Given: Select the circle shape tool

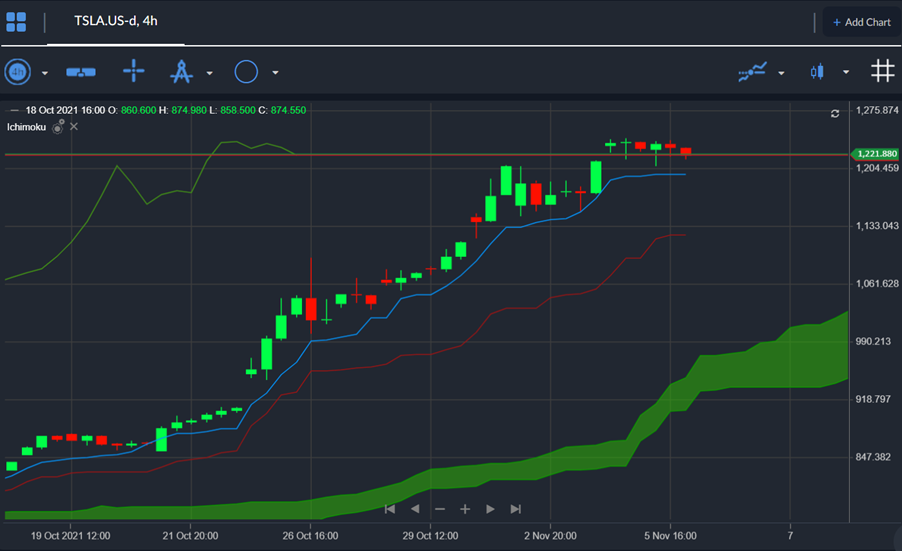Looking at the screenshot, I should 246,72.
